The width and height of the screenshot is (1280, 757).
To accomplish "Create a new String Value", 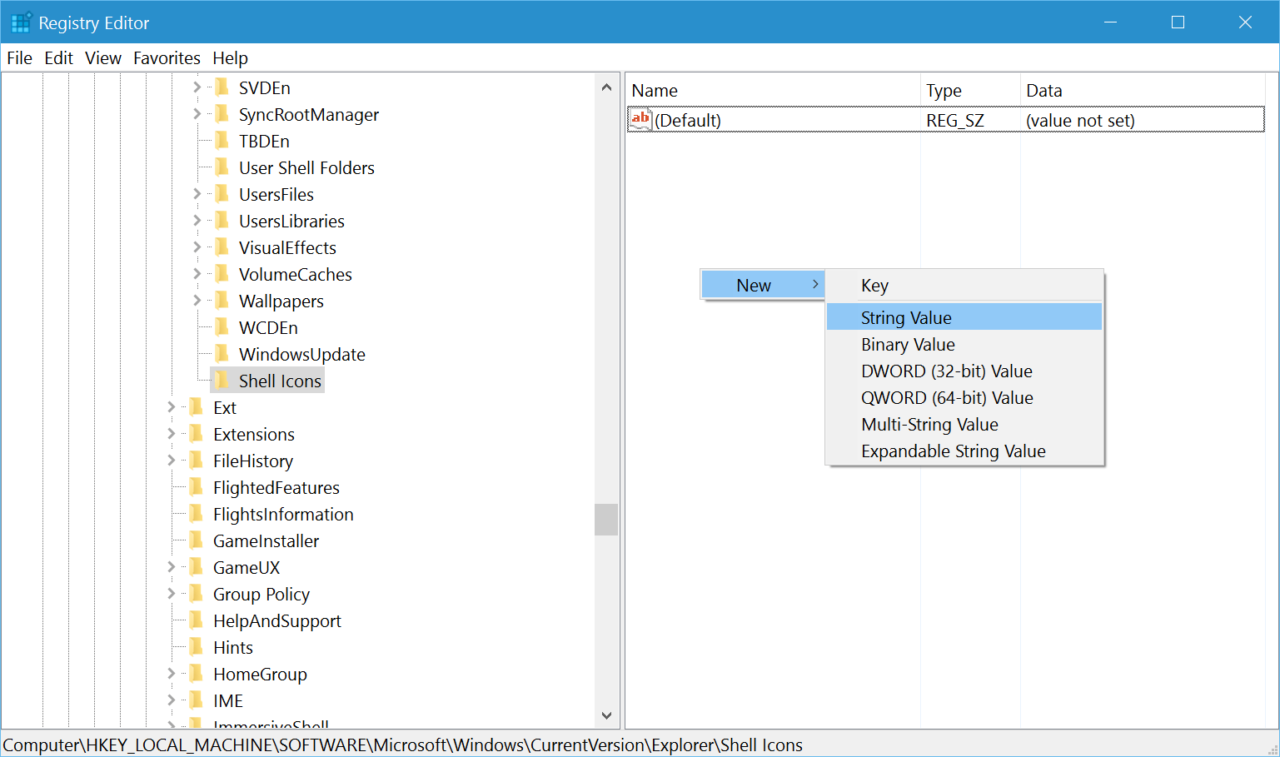I will pos(906,317).
